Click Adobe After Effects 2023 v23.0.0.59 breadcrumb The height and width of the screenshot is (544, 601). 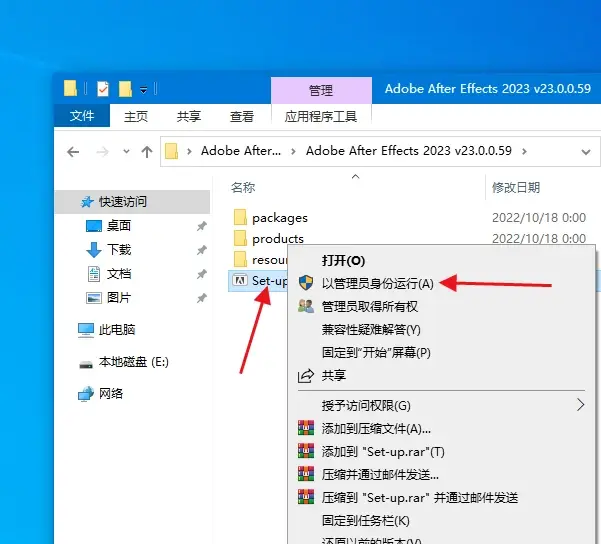[409, 151]
